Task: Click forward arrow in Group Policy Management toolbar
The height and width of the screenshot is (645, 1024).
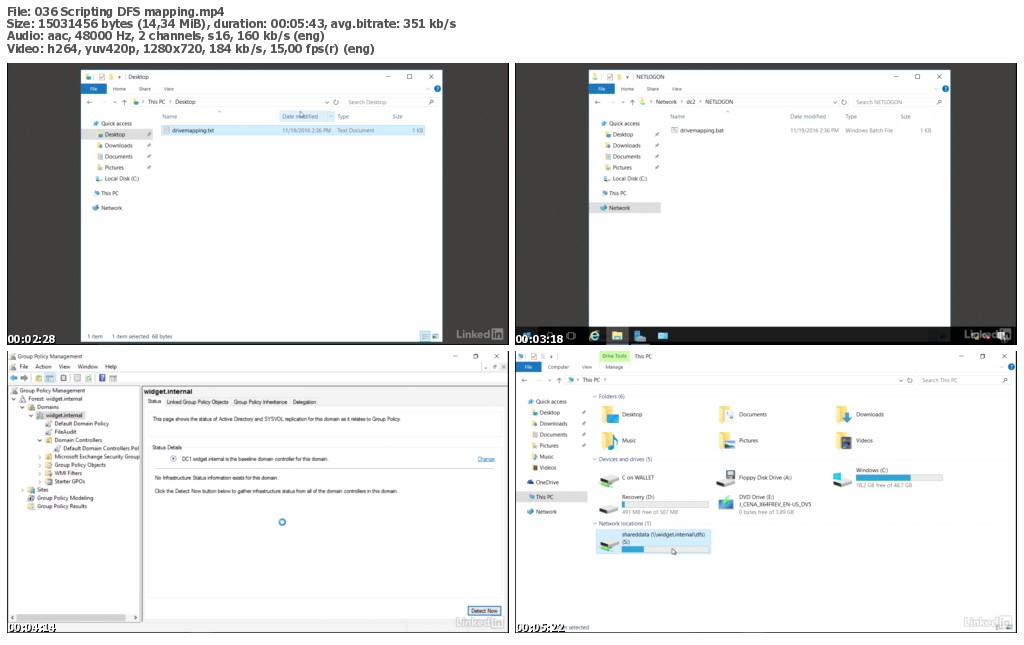Action: pos(24,379)
